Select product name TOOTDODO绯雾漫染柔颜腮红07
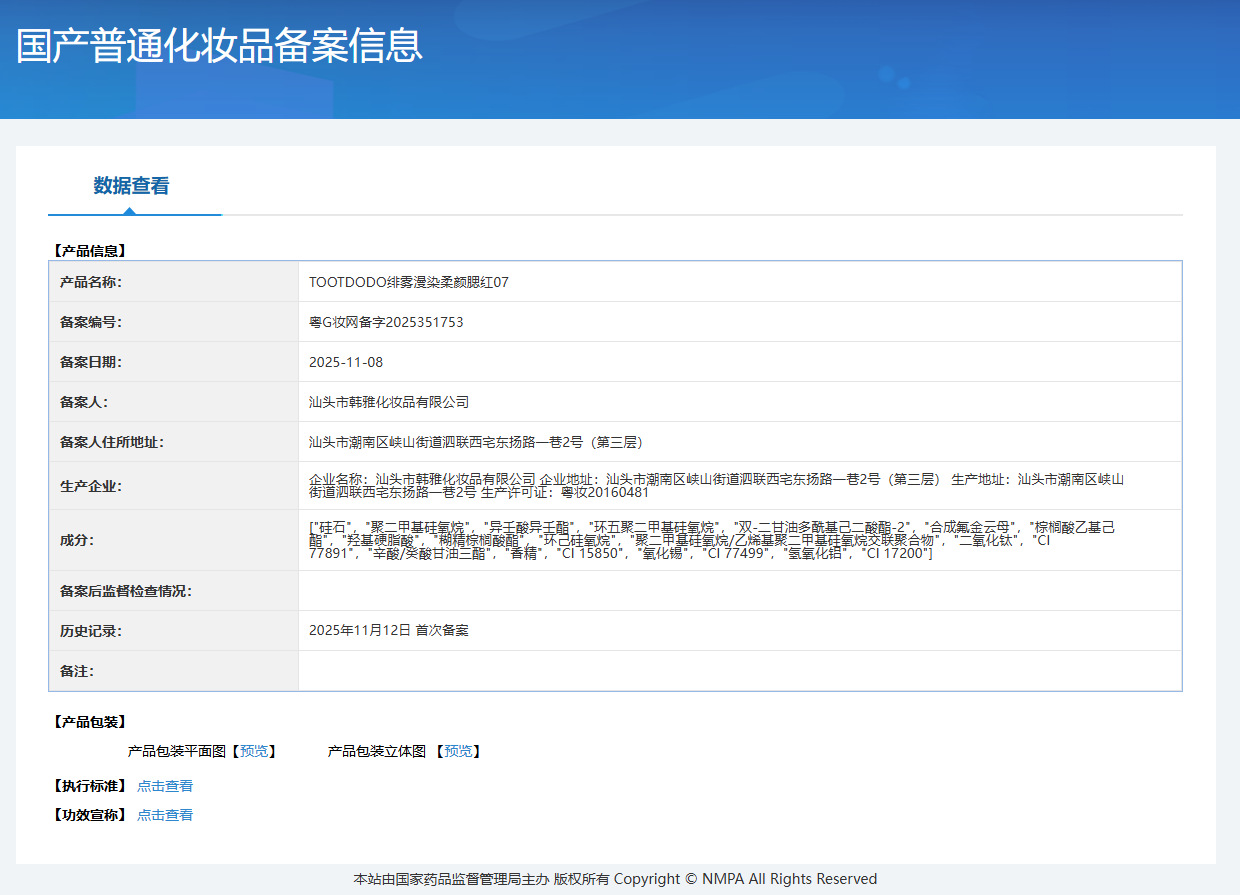 [x=409, y=282]
